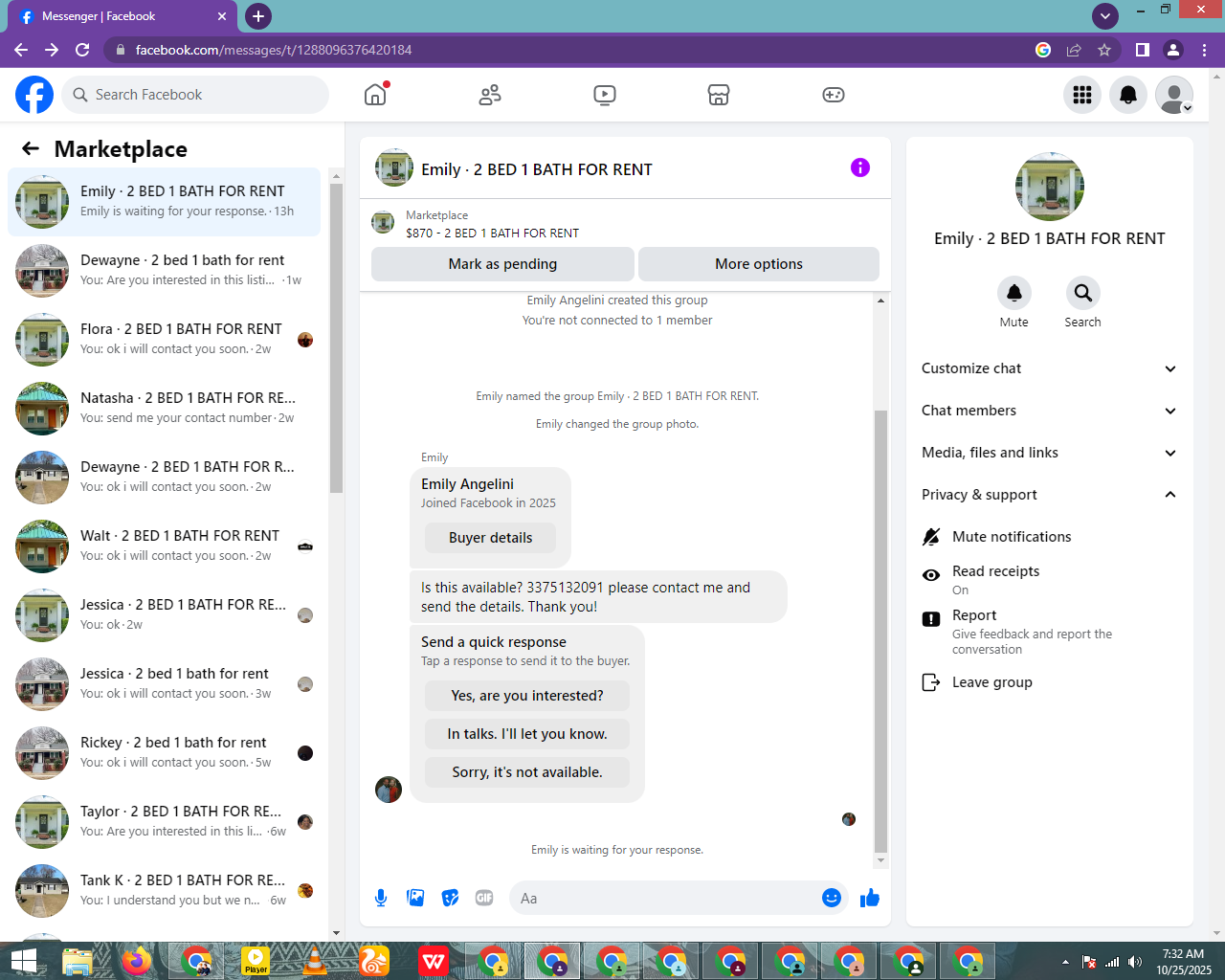Send a thumbs-up like
This screenshot has width=1225, height=980.
[x=870, y=898]
